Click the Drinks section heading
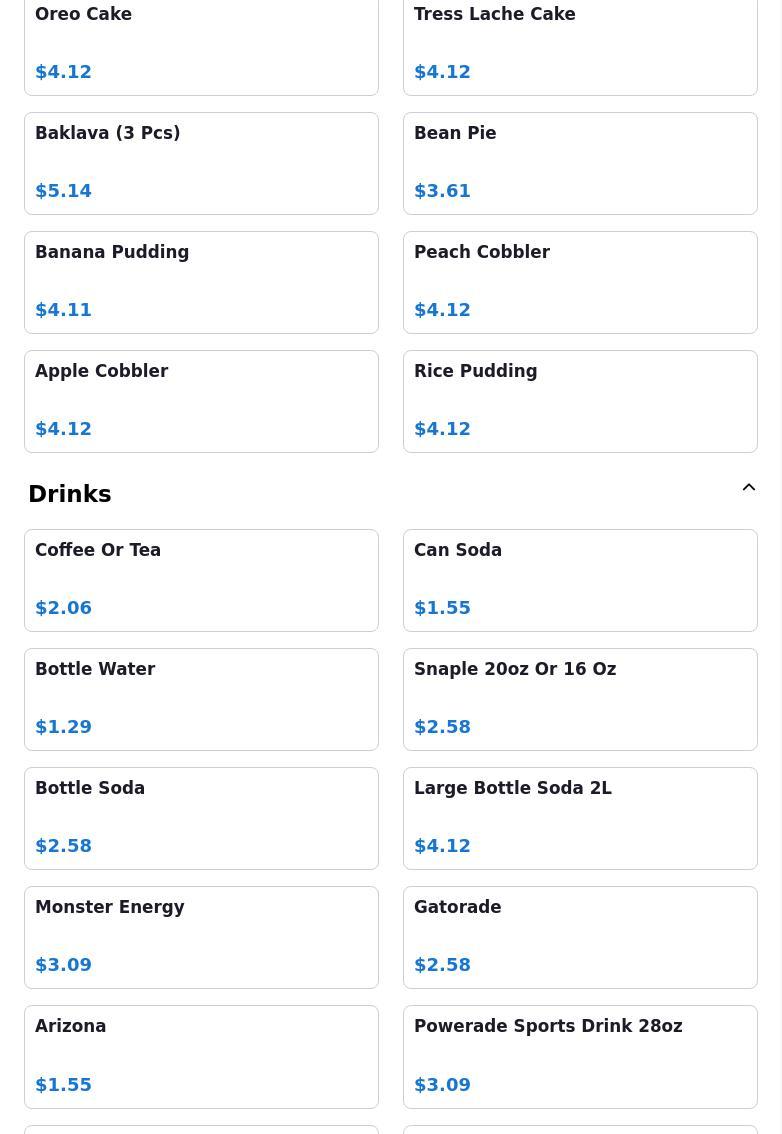This screenshot has width=782, height=1134. (x=70, y=494)
